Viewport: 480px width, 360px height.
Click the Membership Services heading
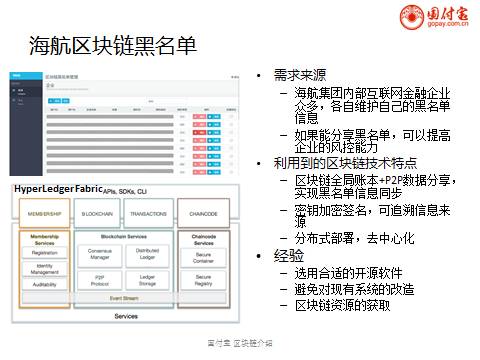click(x=44, y=240)
